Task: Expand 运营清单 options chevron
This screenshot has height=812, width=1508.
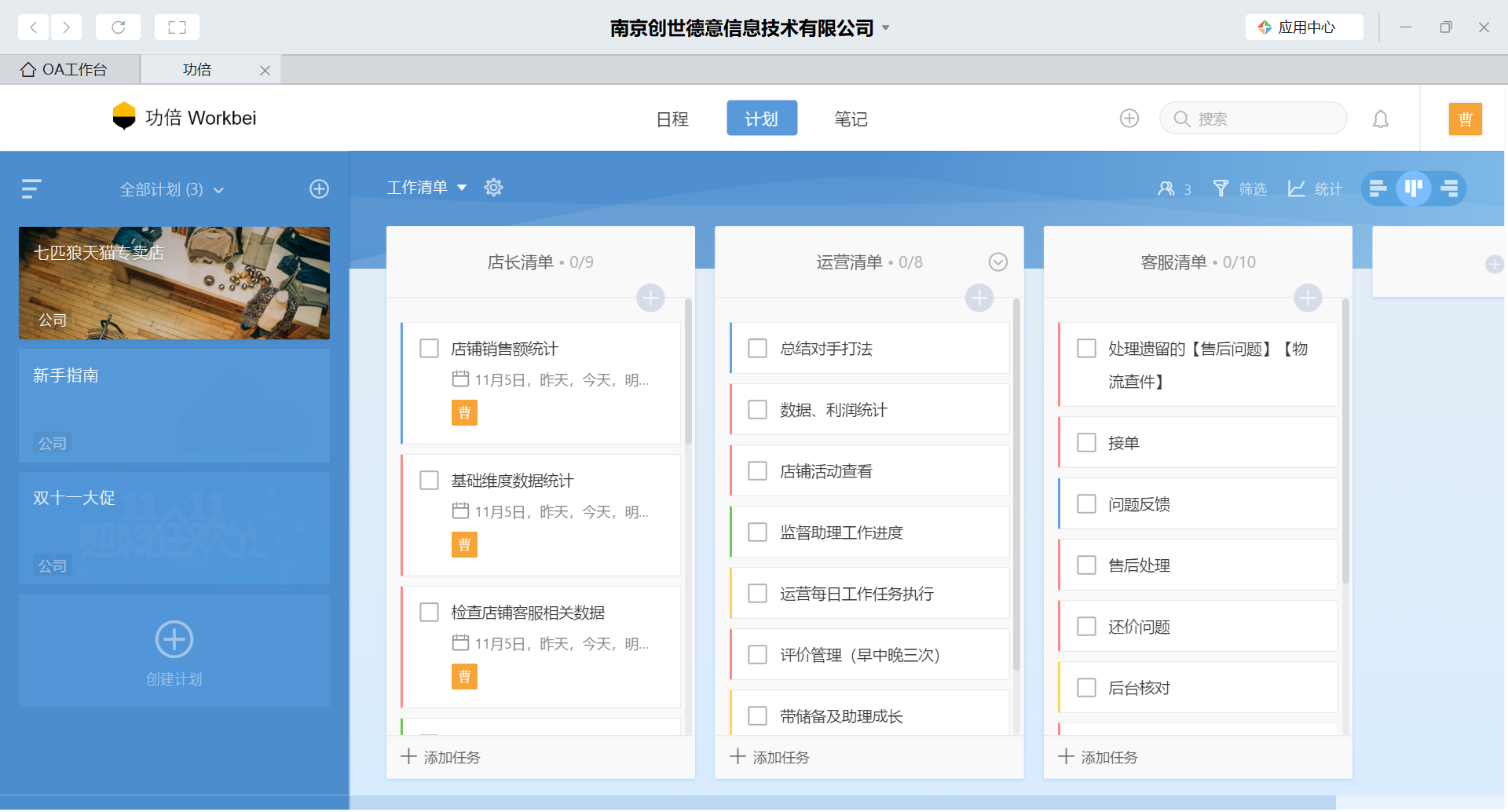Action: 998,262
